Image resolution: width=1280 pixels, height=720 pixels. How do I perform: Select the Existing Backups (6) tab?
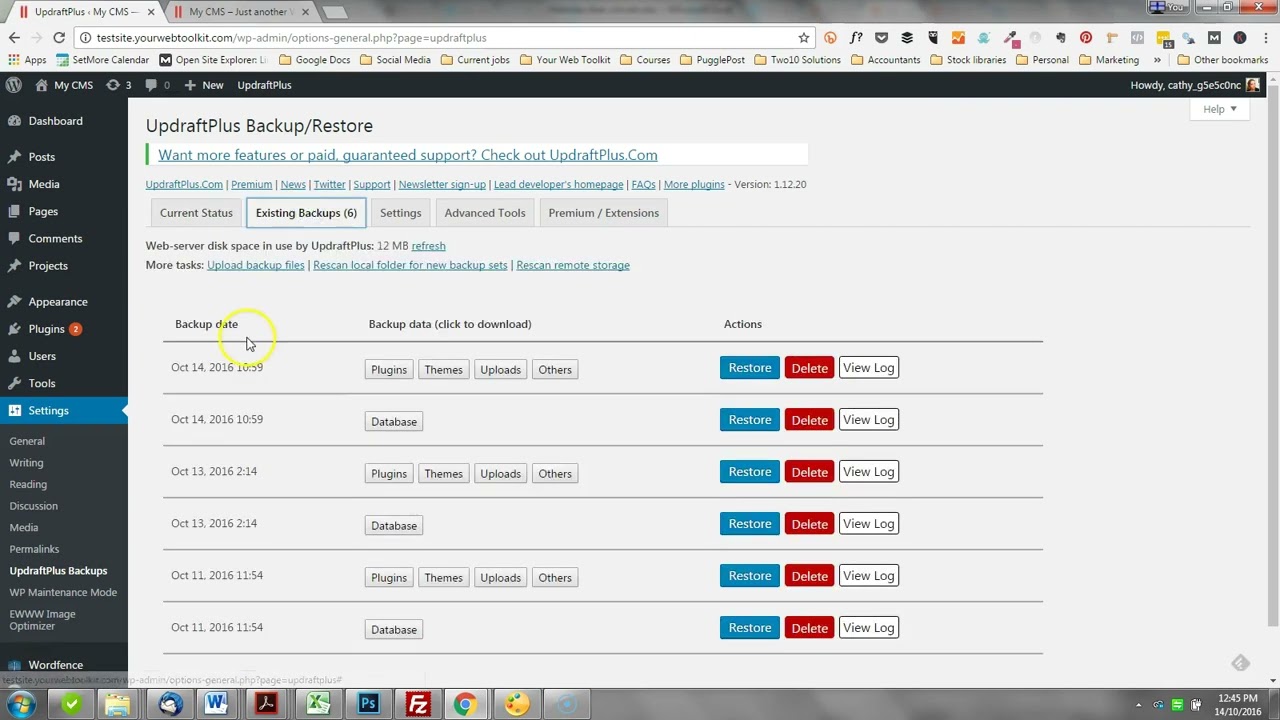[x=306, y=213]
